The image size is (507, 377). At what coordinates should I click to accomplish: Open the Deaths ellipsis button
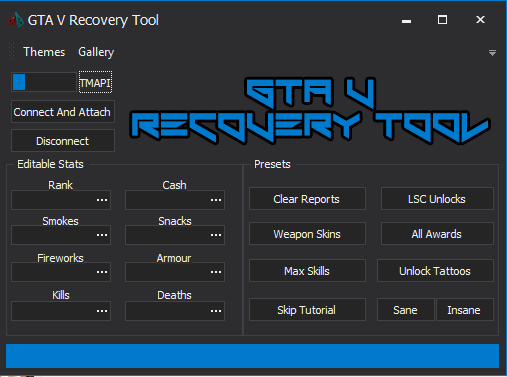pos(216,311)
